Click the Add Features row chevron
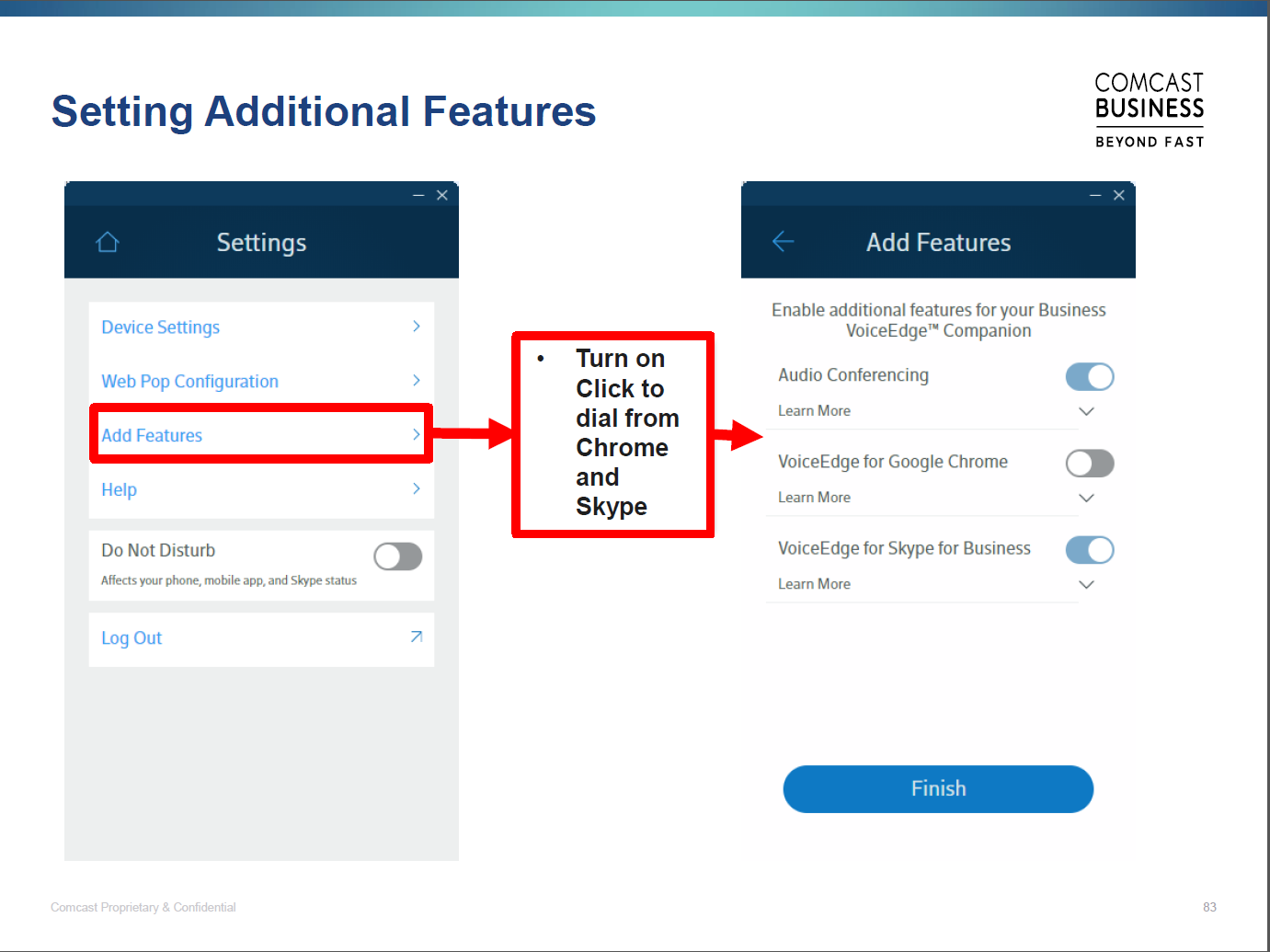 pos(417,434)
